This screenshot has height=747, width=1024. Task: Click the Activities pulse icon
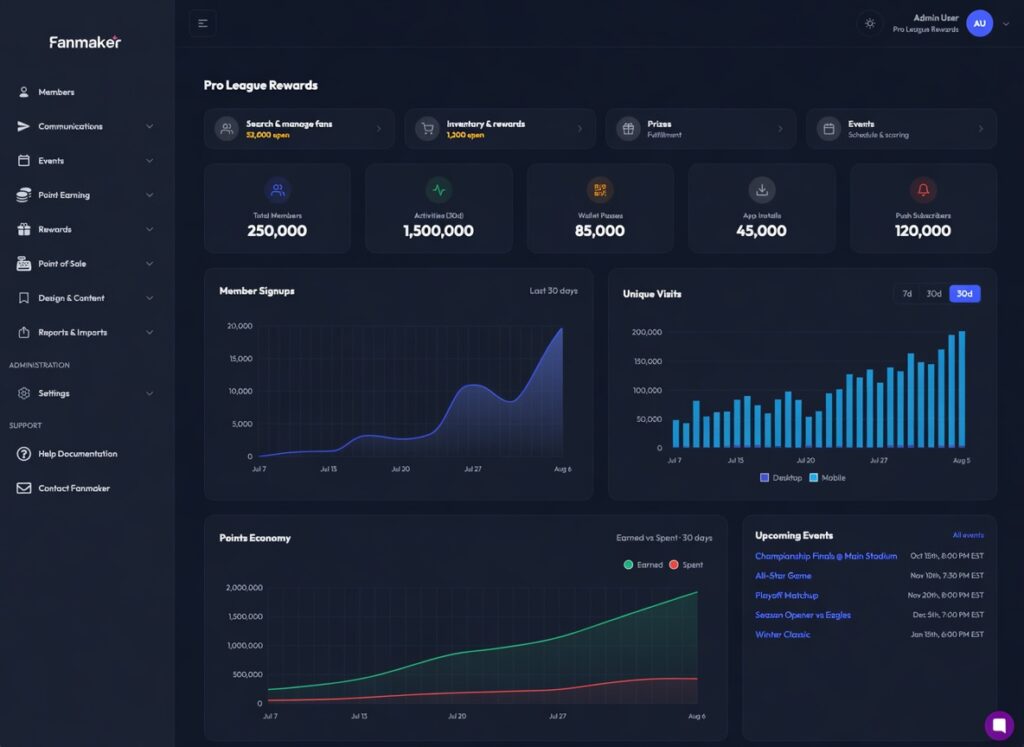tap(439, 190)
